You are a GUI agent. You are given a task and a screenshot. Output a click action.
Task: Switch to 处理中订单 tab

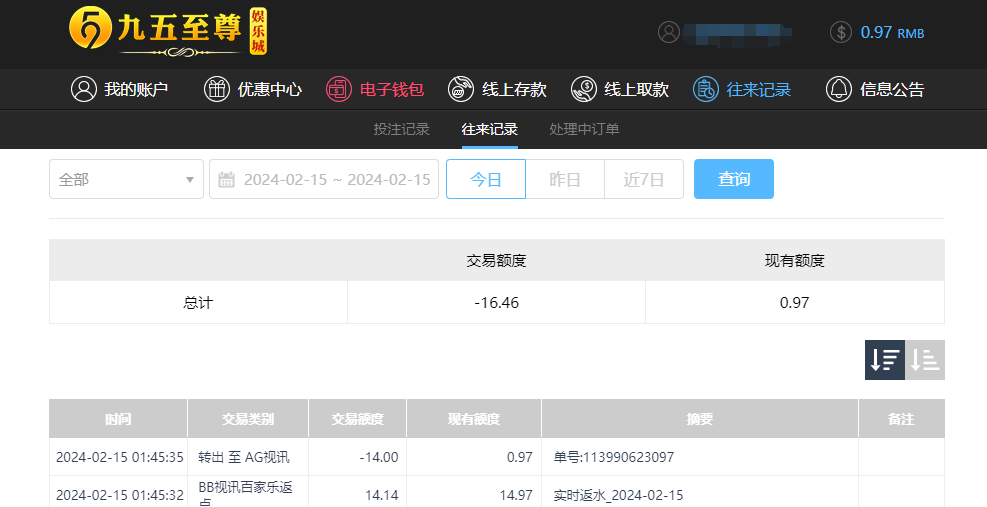584,129
